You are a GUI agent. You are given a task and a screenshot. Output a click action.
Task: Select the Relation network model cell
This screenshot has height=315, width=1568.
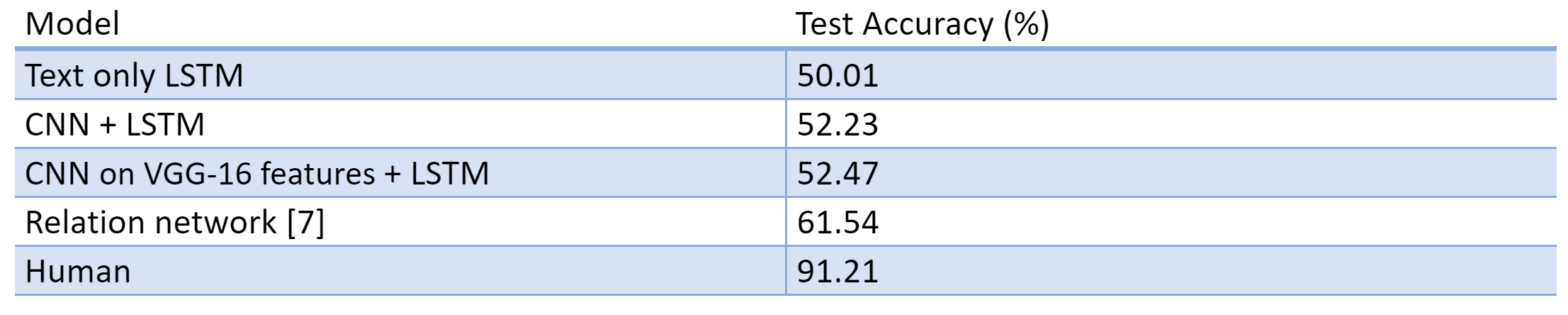[174, 223]
